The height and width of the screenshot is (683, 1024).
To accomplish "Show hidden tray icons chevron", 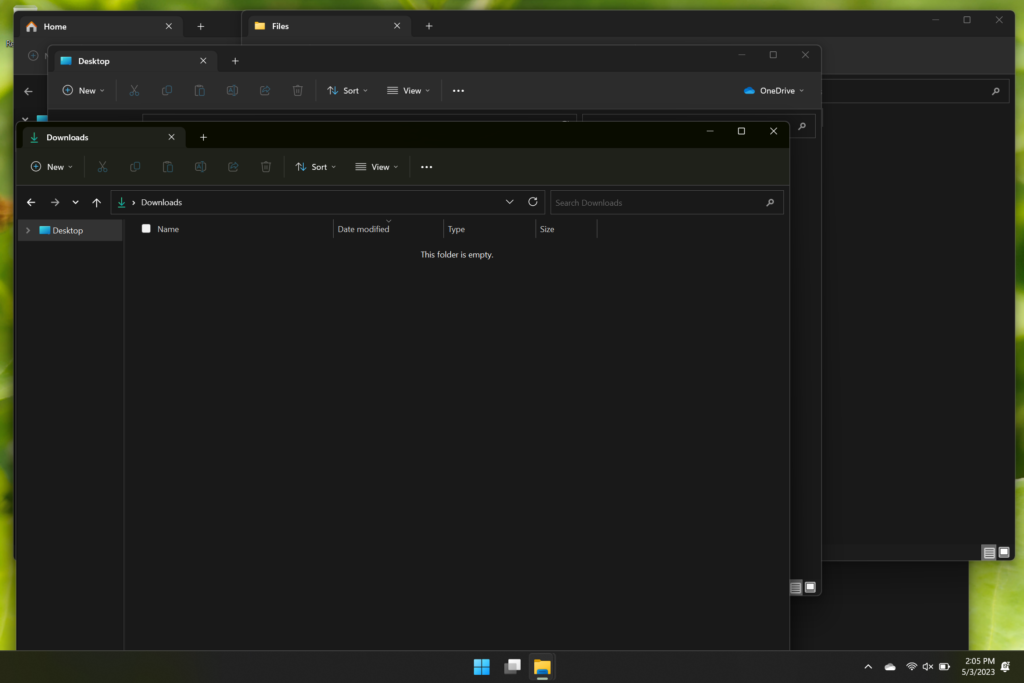I will [x=868, y=667].
